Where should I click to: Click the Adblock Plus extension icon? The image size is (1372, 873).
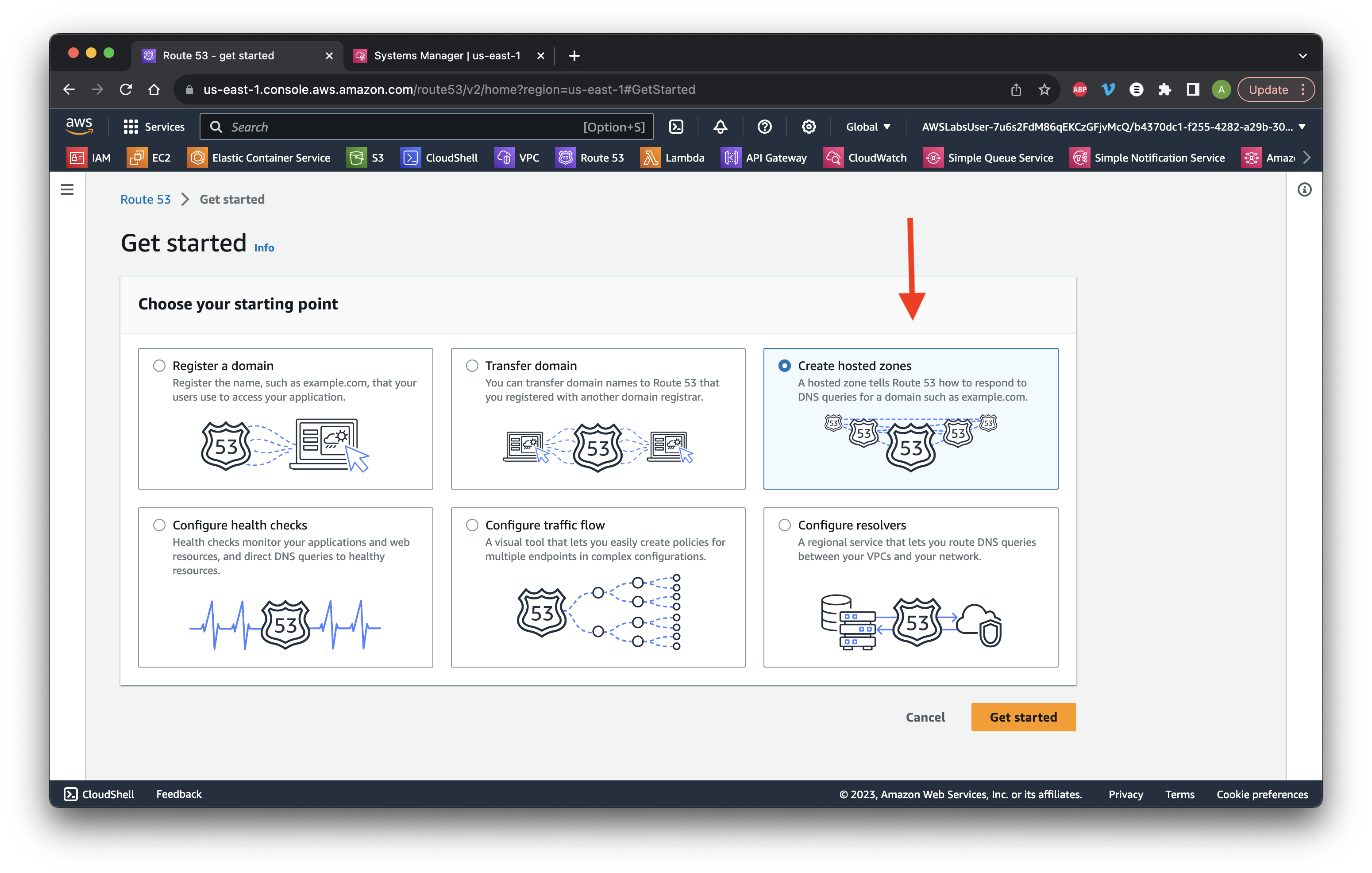tap(1079, 89)
